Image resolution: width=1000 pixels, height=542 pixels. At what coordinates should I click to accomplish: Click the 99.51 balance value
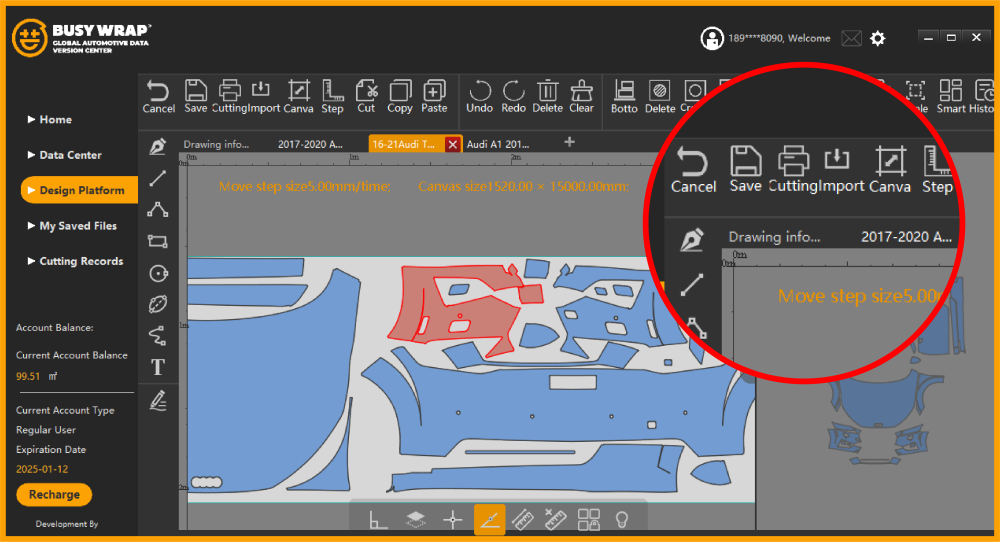(x=27, y=376)
